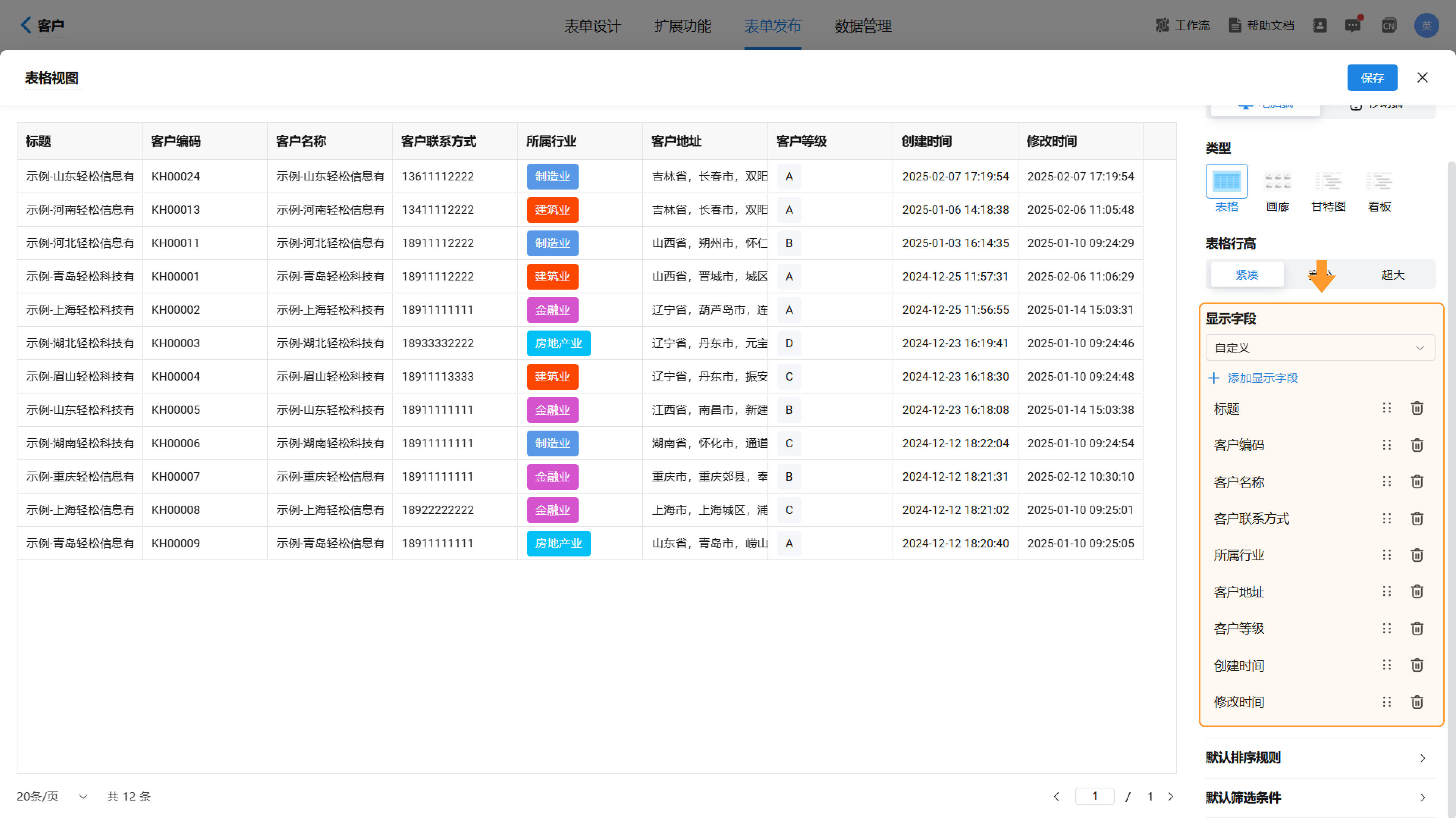Screen dimensions: 1456x818
Task: Delete the 所属行业 display field
Action: [1417, 555]
